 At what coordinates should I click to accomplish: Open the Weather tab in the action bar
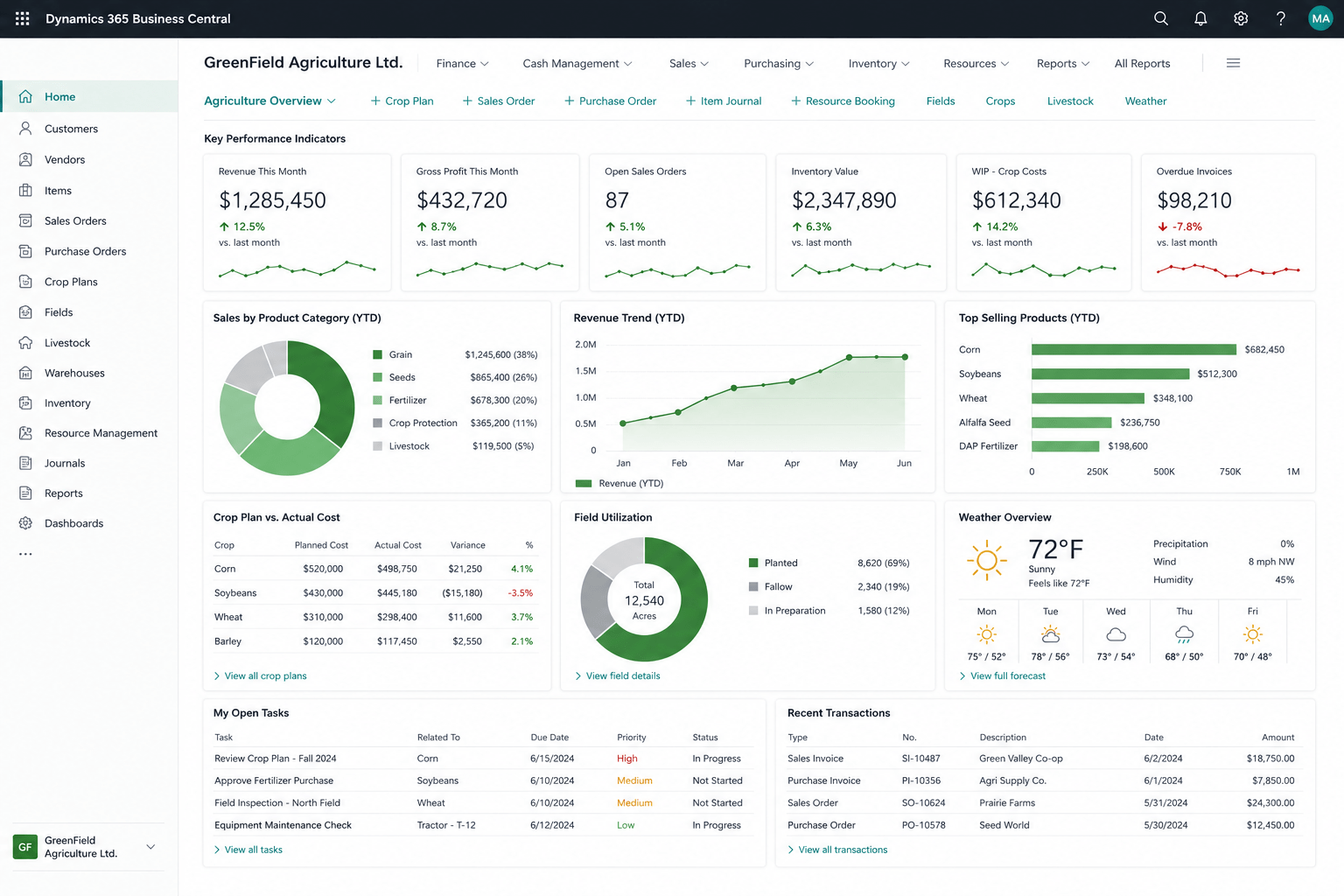1145,101
